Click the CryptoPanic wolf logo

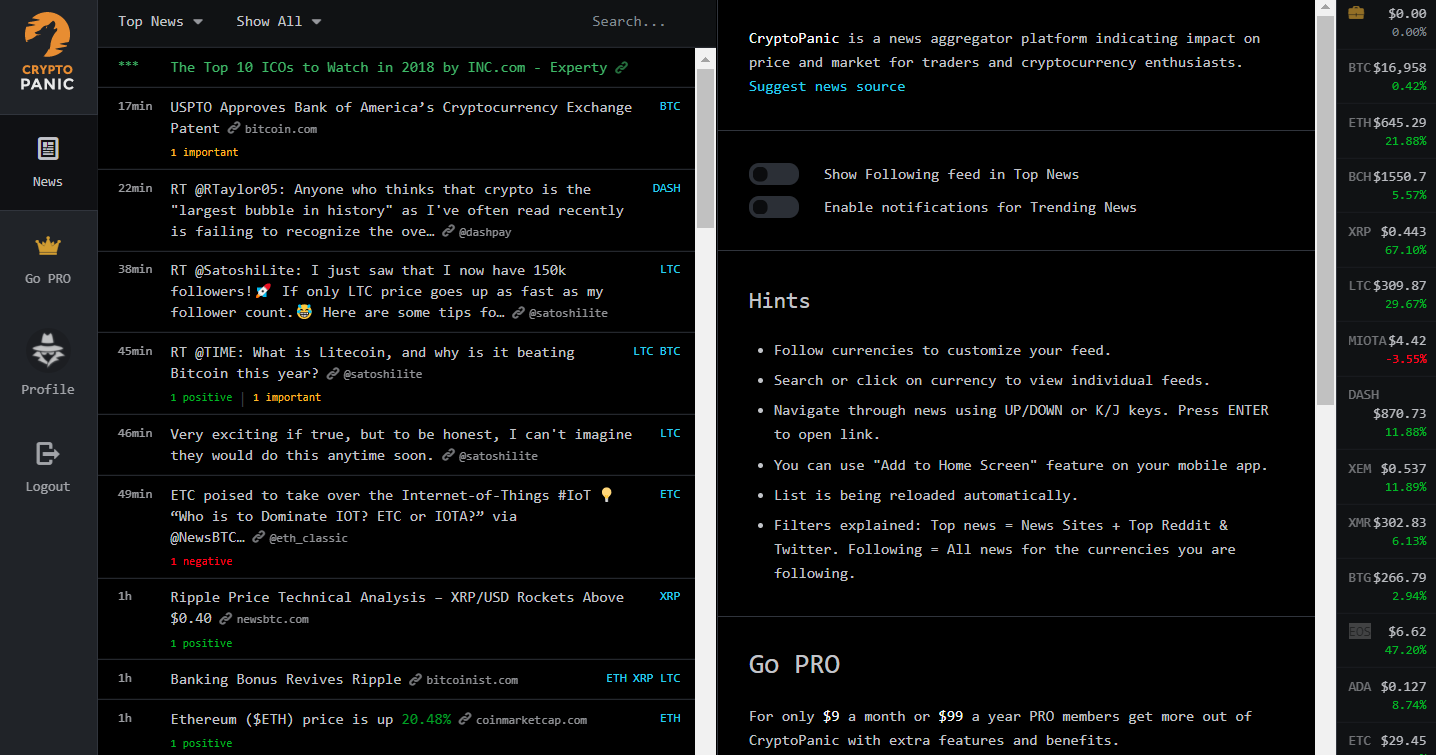(x=48, y=52)
